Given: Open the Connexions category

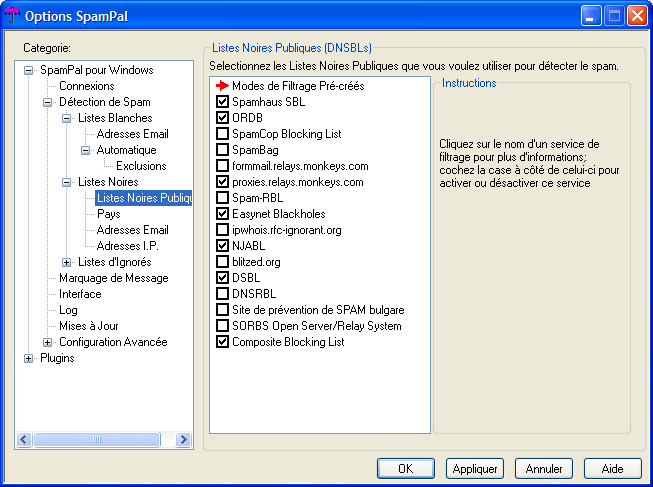Looking at the screenshot, I should click(87, 86).
